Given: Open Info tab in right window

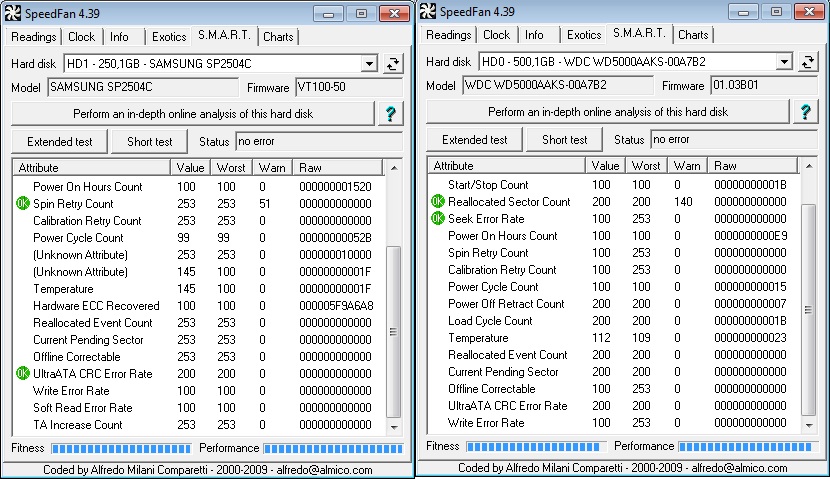Looking at the screenshot, I should click(534, 35).
